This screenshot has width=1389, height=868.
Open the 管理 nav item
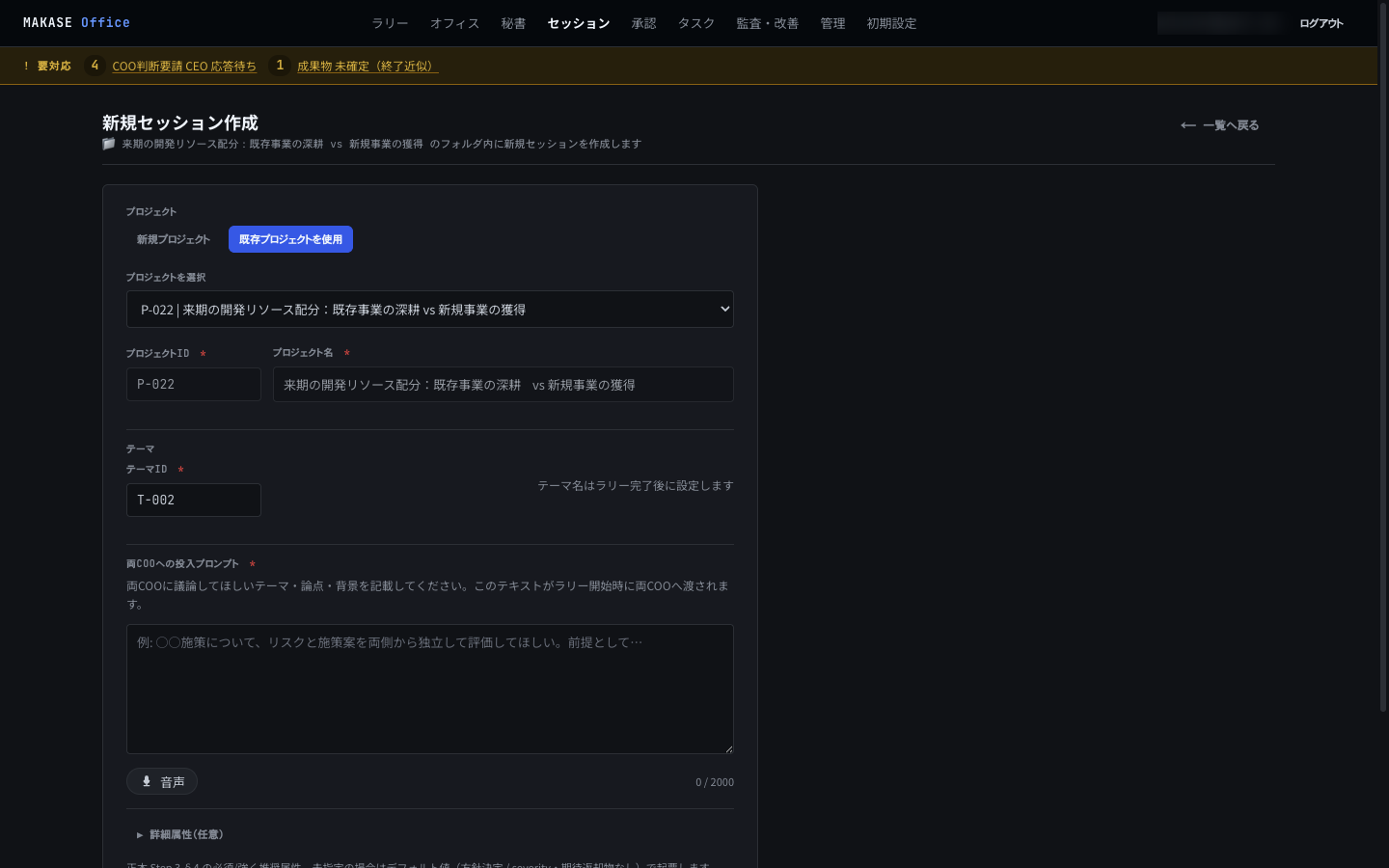832,23
